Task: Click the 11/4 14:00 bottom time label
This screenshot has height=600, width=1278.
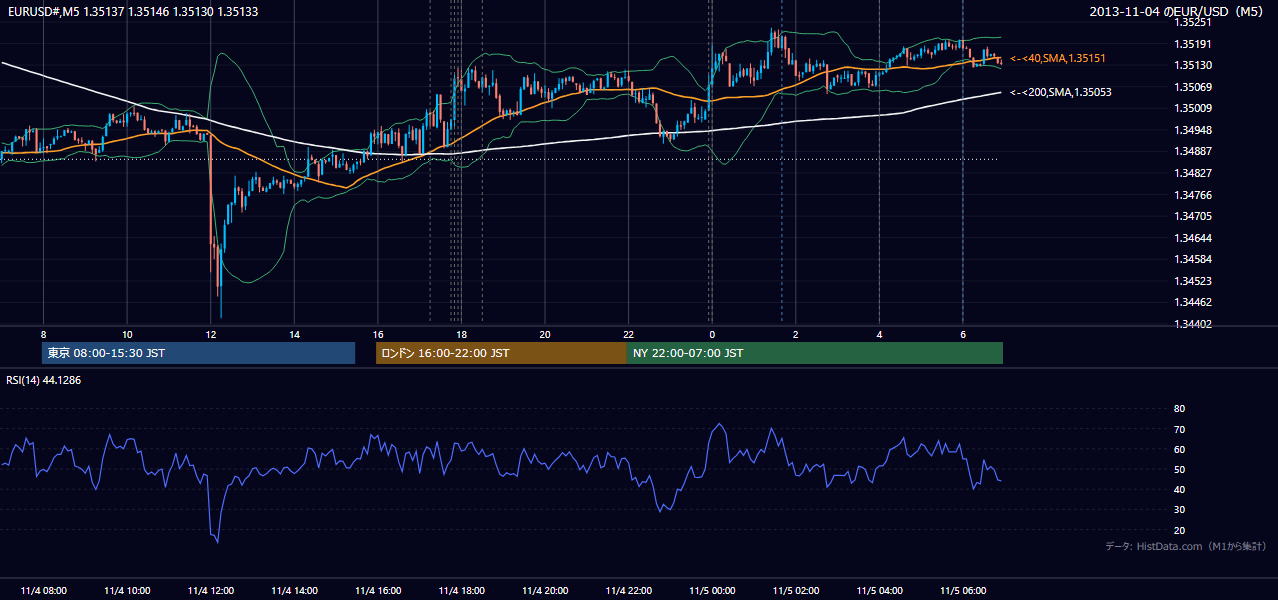Action: click(294, 591)
